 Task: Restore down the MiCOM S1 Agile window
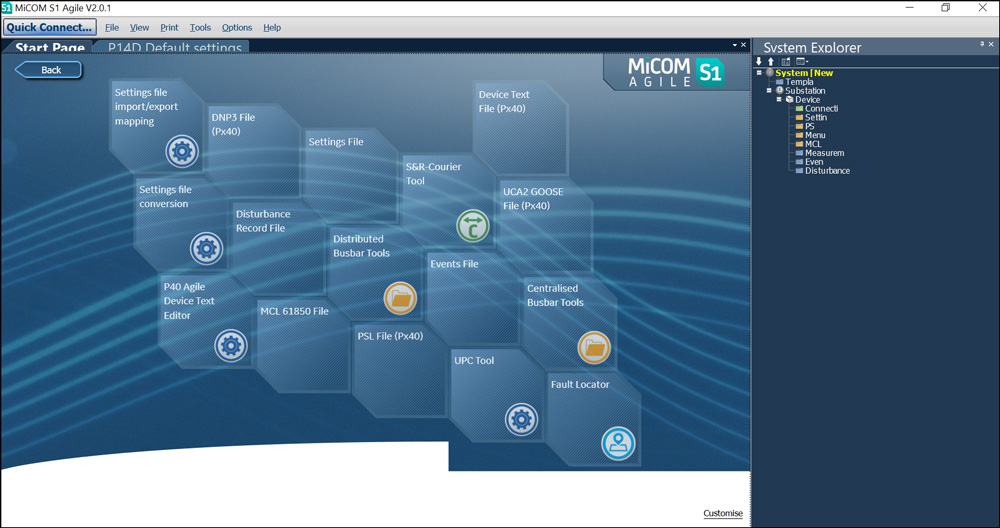945,8
